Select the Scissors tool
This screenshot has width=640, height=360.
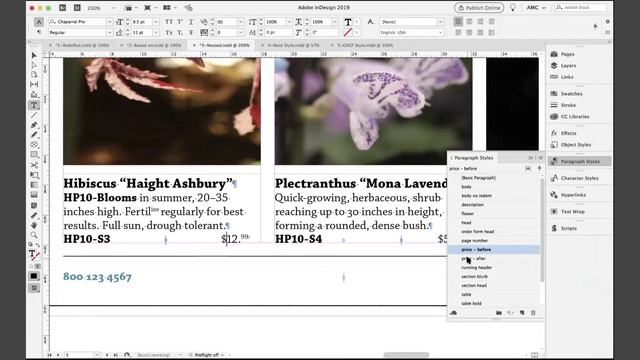[x=34, y=165]
